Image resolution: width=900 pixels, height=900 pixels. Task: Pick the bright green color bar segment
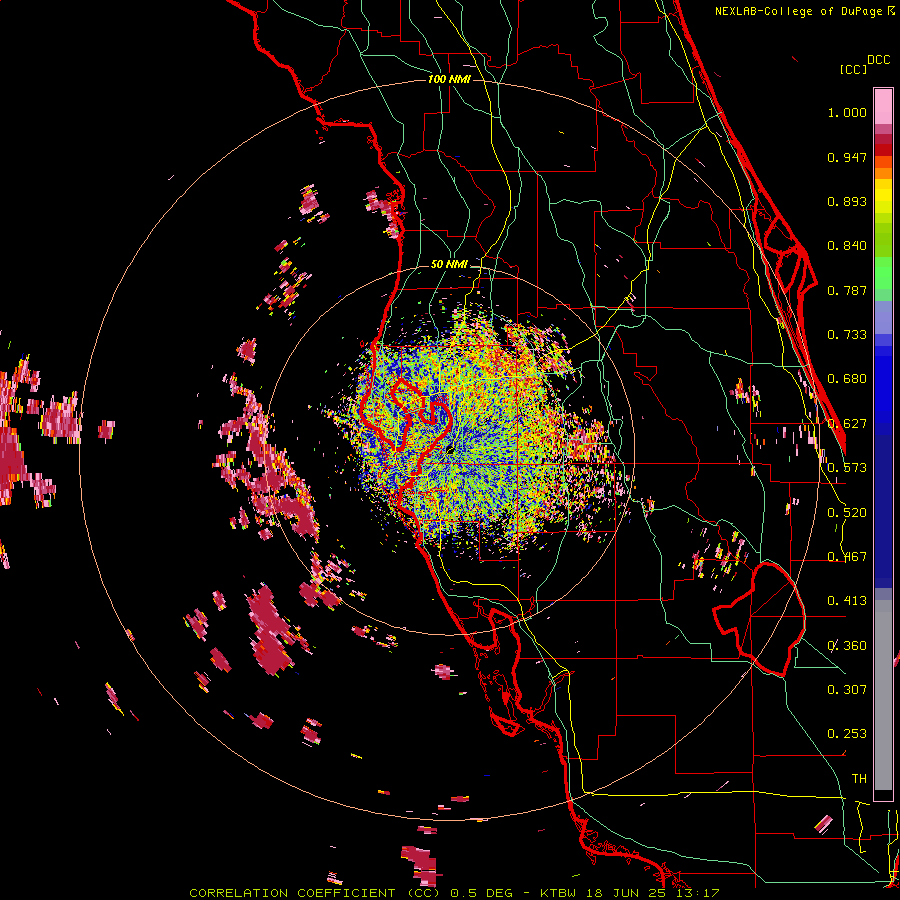883,273
